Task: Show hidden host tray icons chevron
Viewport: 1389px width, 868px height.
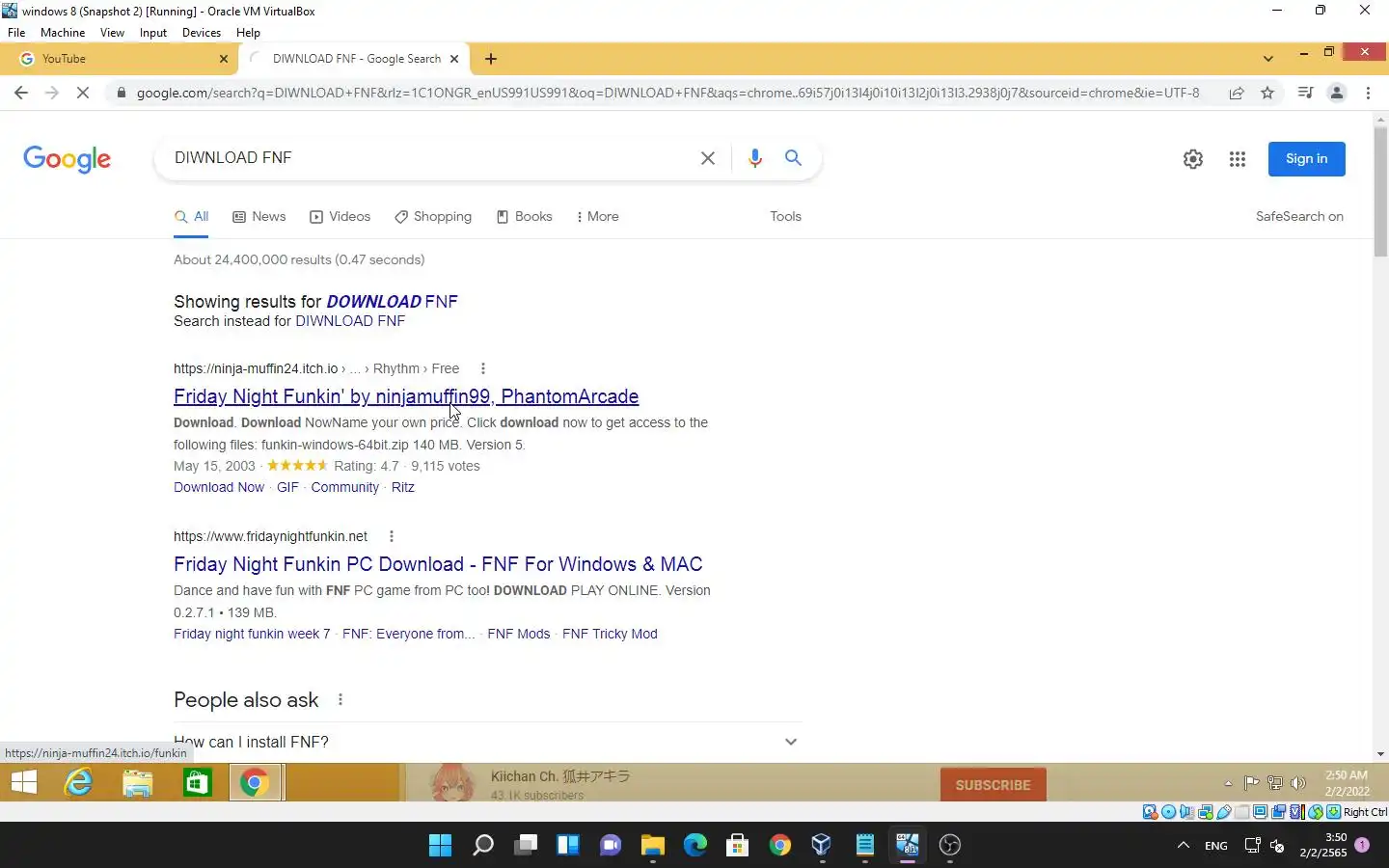Action: (x=1184, y=846)
